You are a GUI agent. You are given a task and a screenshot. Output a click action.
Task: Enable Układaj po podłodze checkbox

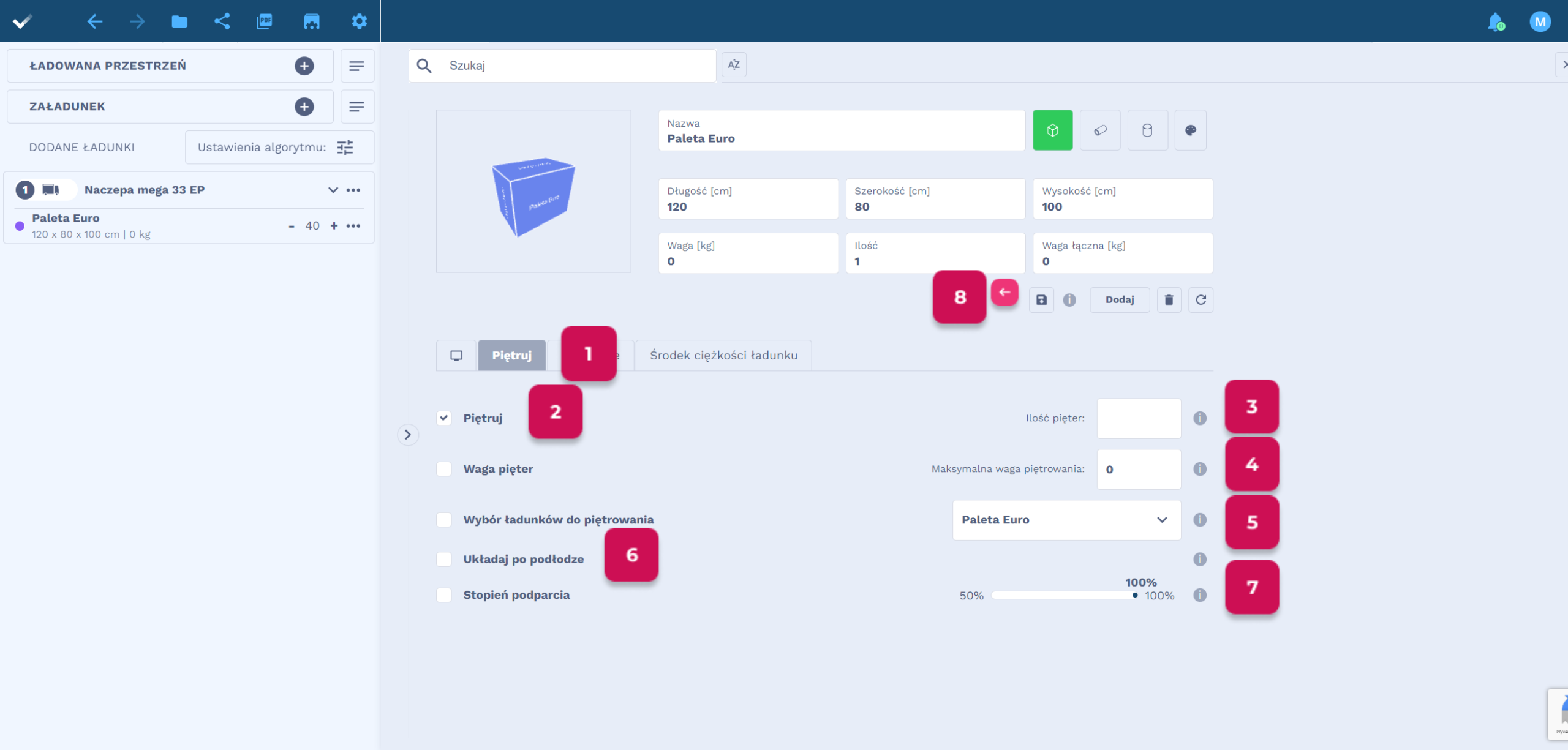[x=444, y=559]
